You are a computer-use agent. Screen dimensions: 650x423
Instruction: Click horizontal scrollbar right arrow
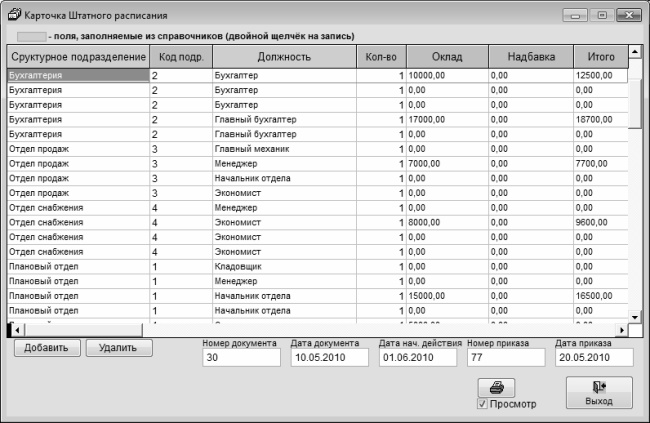pos(621,329)
